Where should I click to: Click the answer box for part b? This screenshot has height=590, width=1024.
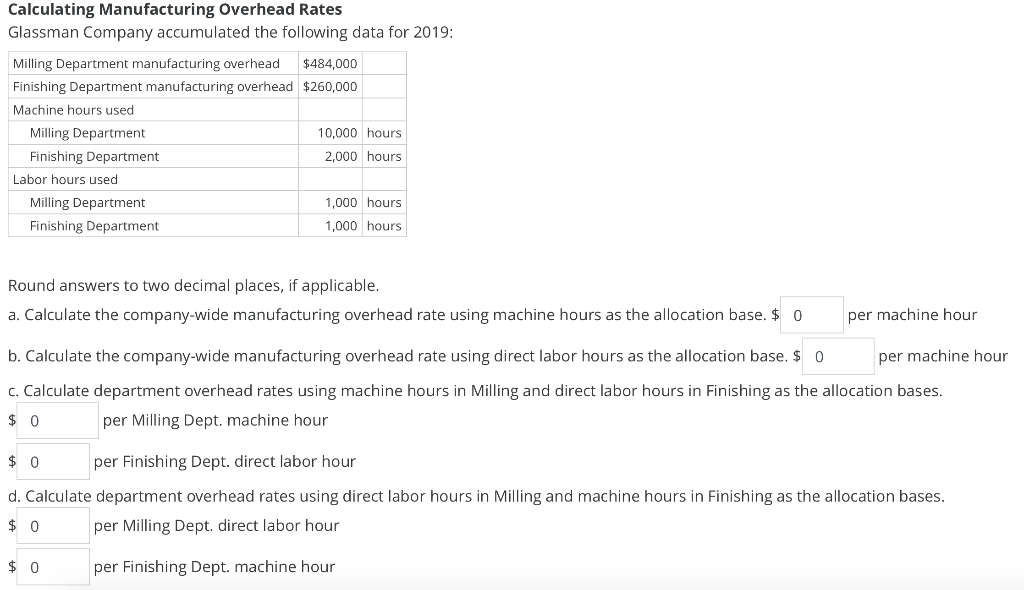(838, 355)
